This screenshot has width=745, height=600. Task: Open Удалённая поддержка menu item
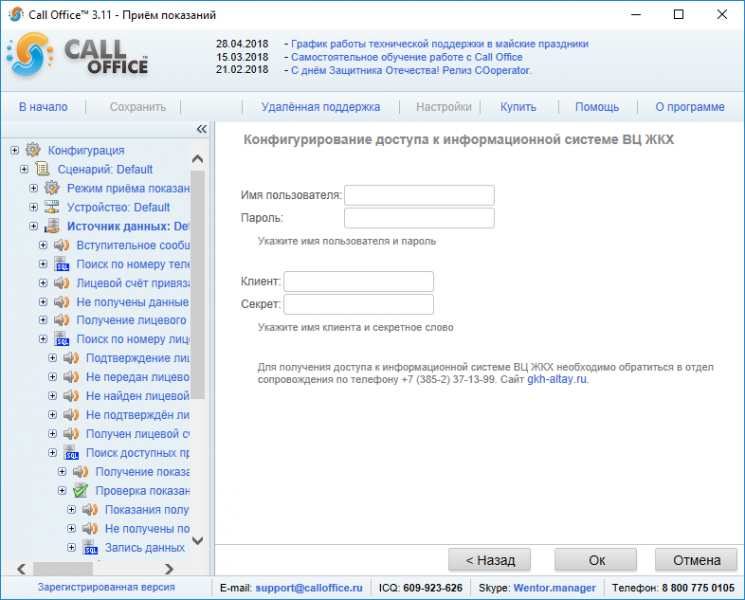pyautogui.click(x=321, y=107)
